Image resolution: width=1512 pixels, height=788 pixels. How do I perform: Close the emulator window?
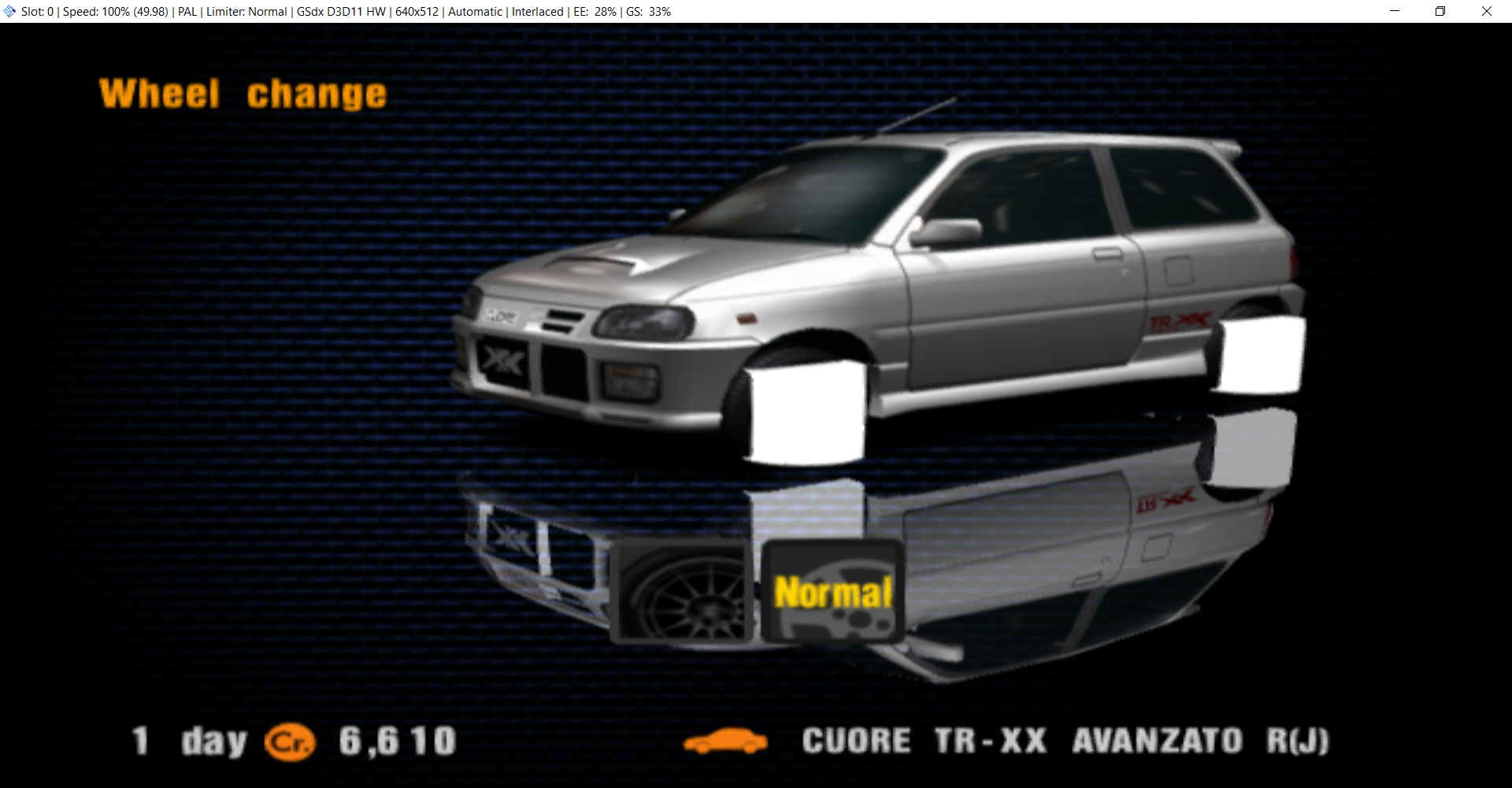1487,11
